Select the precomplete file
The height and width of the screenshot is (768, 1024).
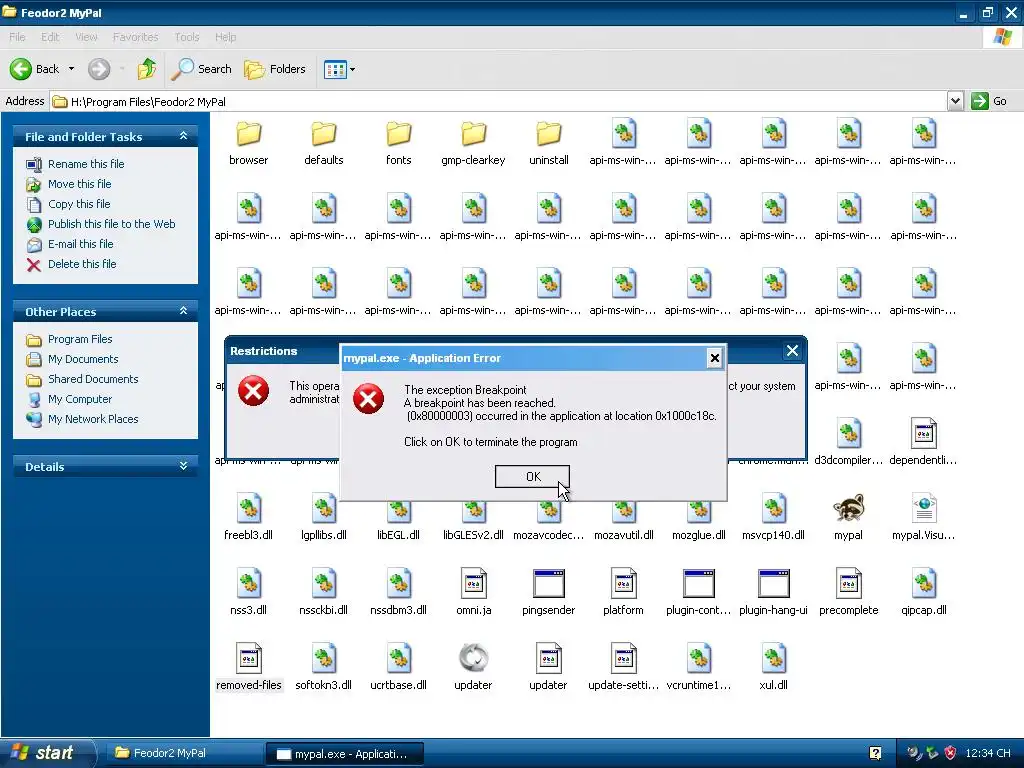coord(848,592)
